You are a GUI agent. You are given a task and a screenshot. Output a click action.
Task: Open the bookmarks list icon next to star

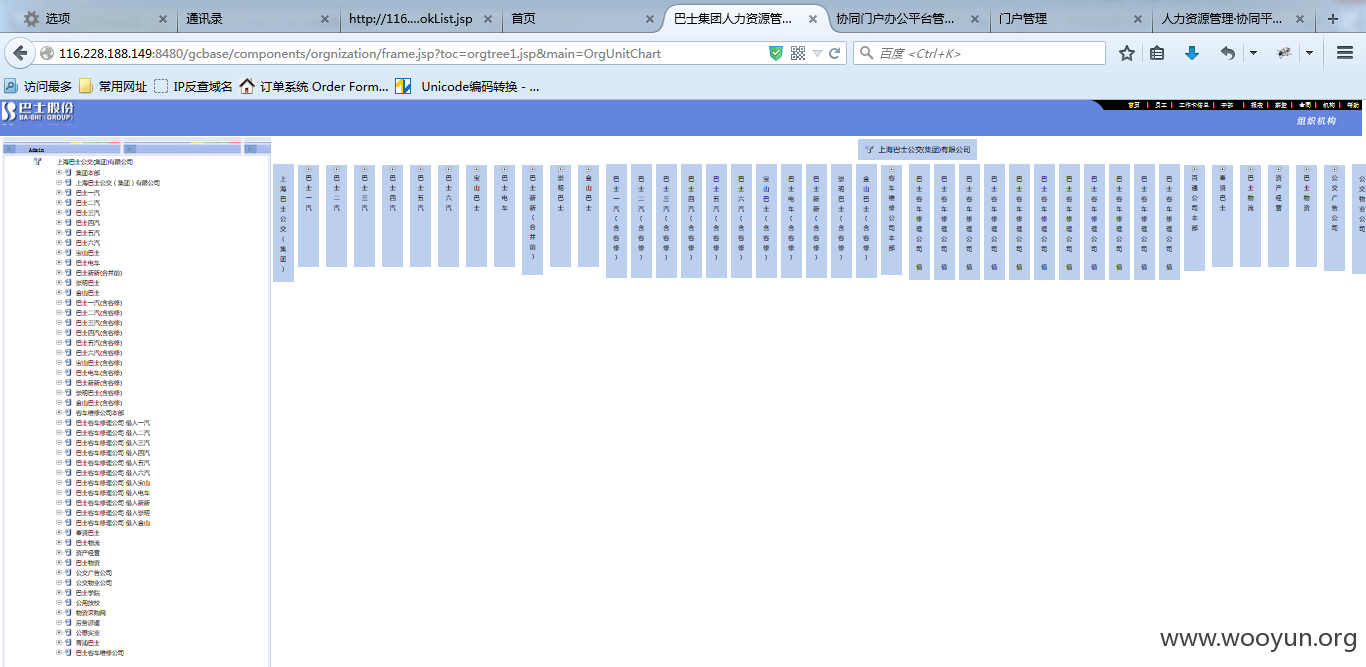[1157, 53]
